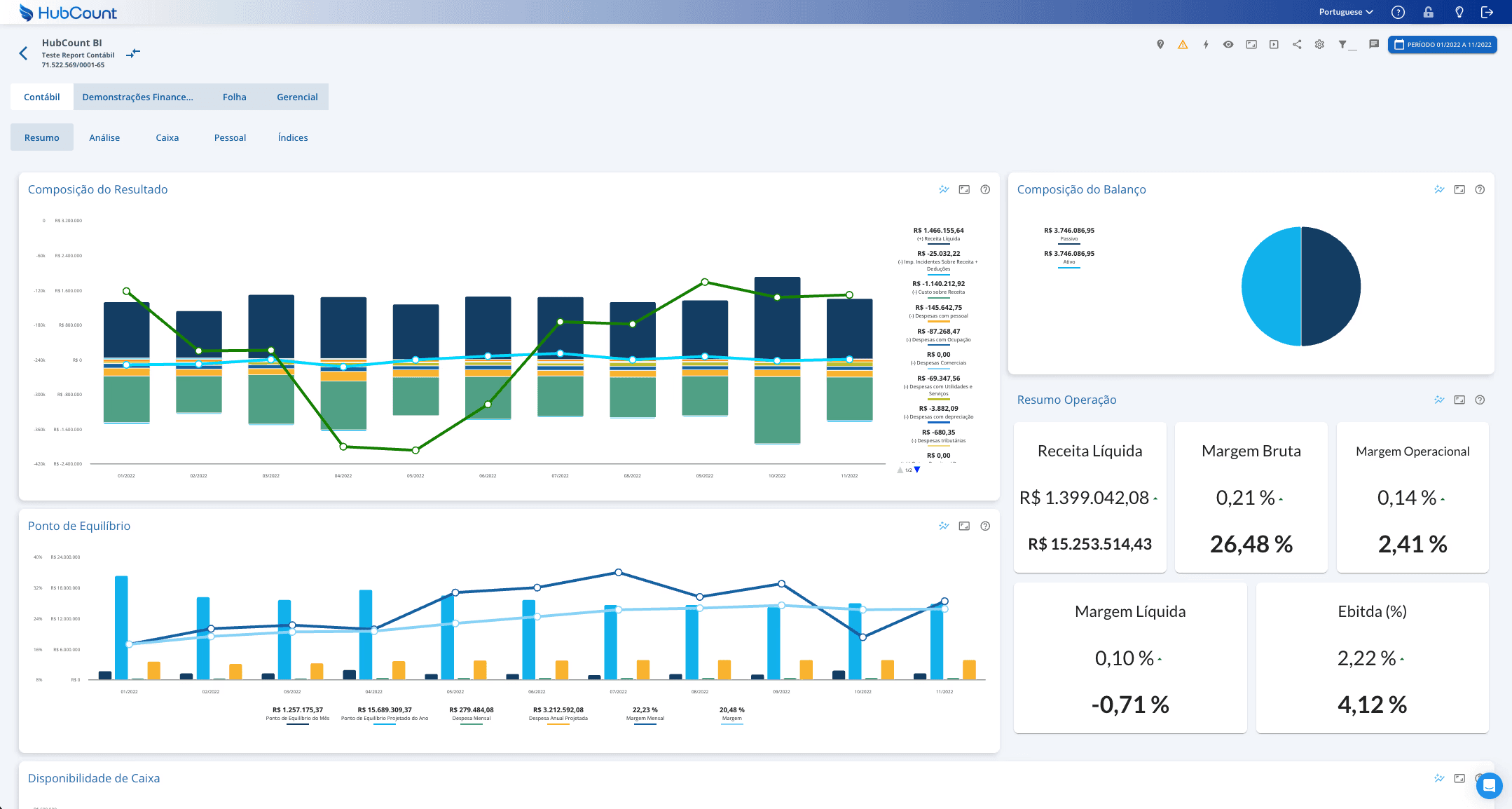This screenshot has width=1512, height=809.
Task: Open the Portuguese language dropdown
Action: pyautogui.click(x=1346, y=12)
